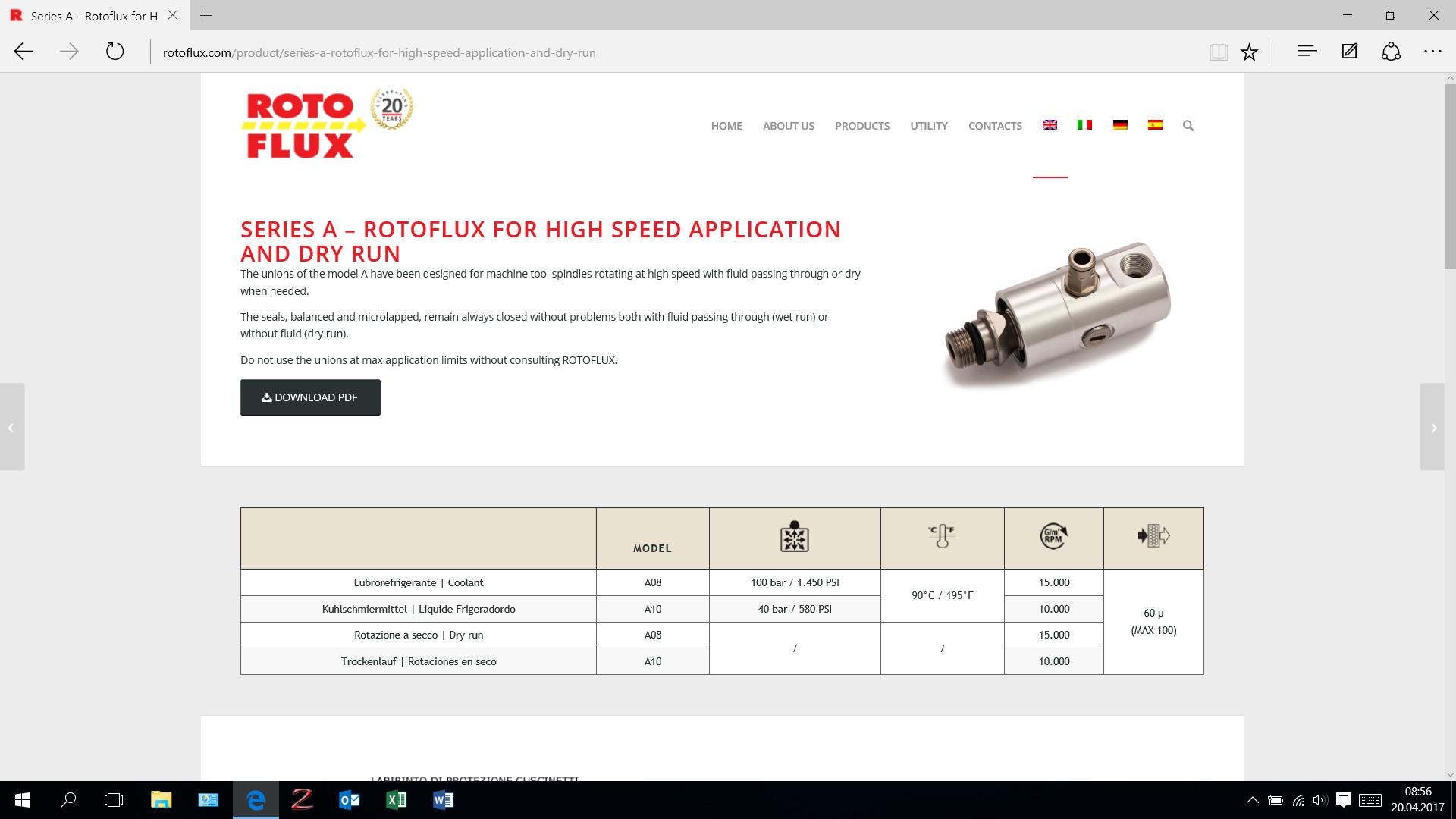Click the '90°C / 195°F' cell

[x=943, y=595]
